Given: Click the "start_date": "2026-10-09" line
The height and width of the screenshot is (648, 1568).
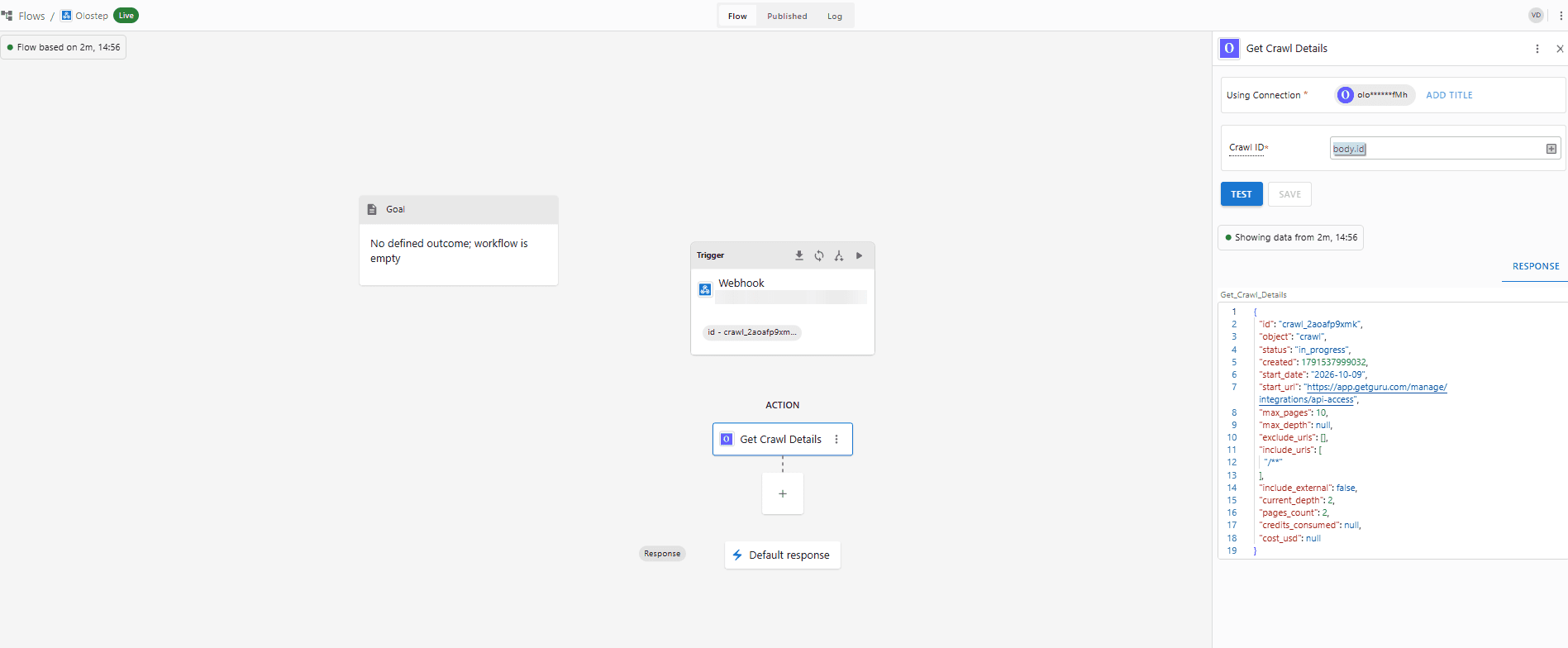Looking at the screenshot, I should [x=1313, y=374].
